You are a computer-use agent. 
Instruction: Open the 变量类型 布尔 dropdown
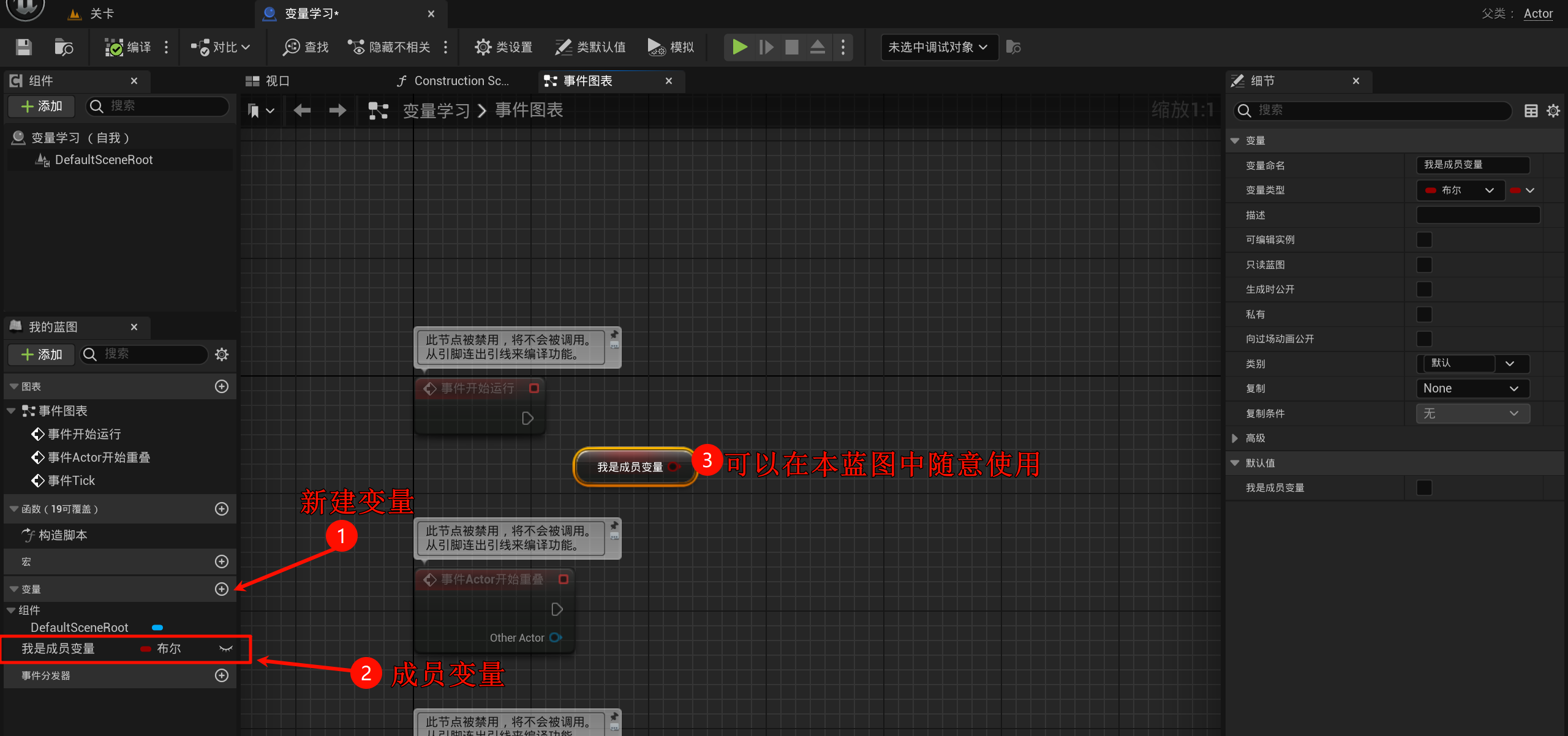coord(1460,190)
